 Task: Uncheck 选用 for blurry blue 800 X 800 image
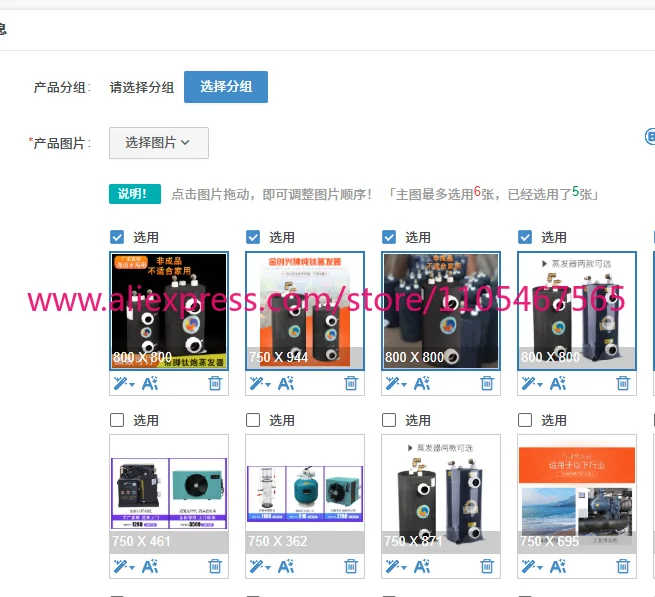(x=389, y=237)
